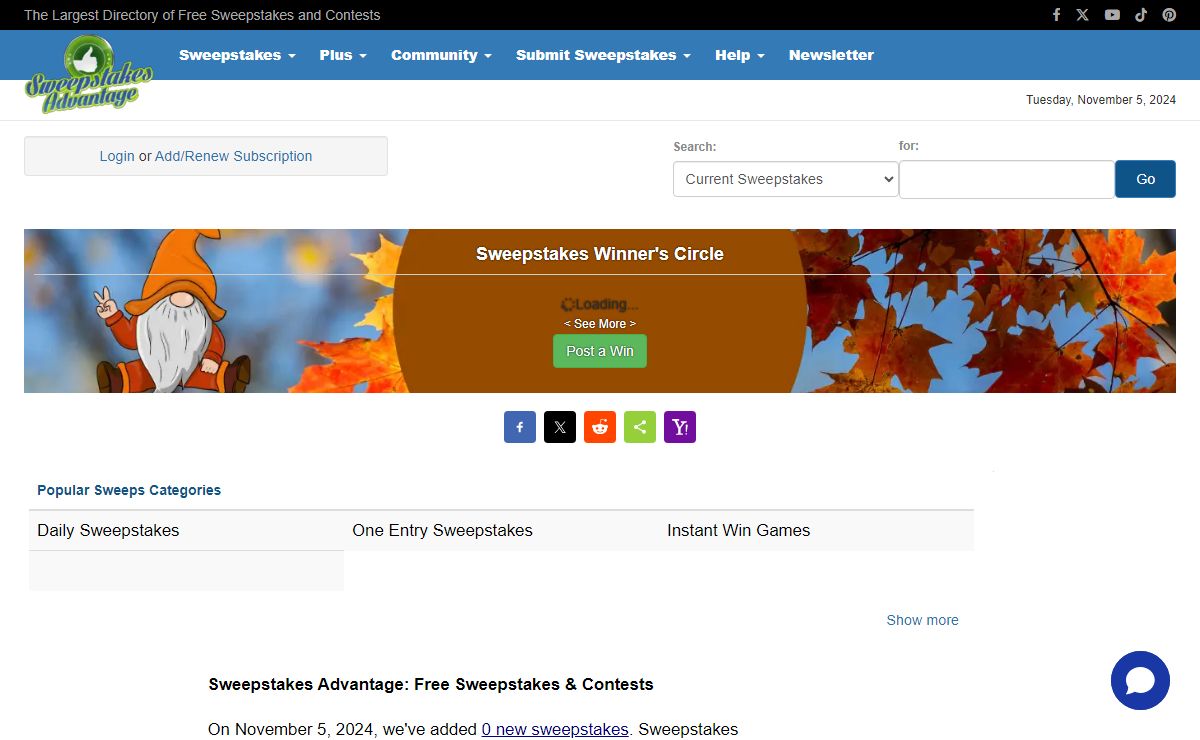The image size is (1200, 740).
Task: Open the X (Twitter) icon in top bar
Action: [1083, 15]
